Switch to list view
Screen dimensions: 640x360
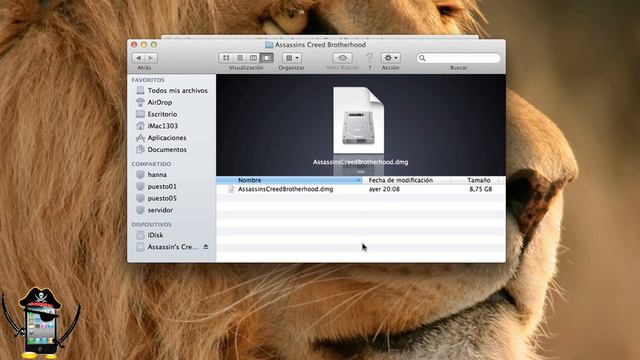(240, 58)
